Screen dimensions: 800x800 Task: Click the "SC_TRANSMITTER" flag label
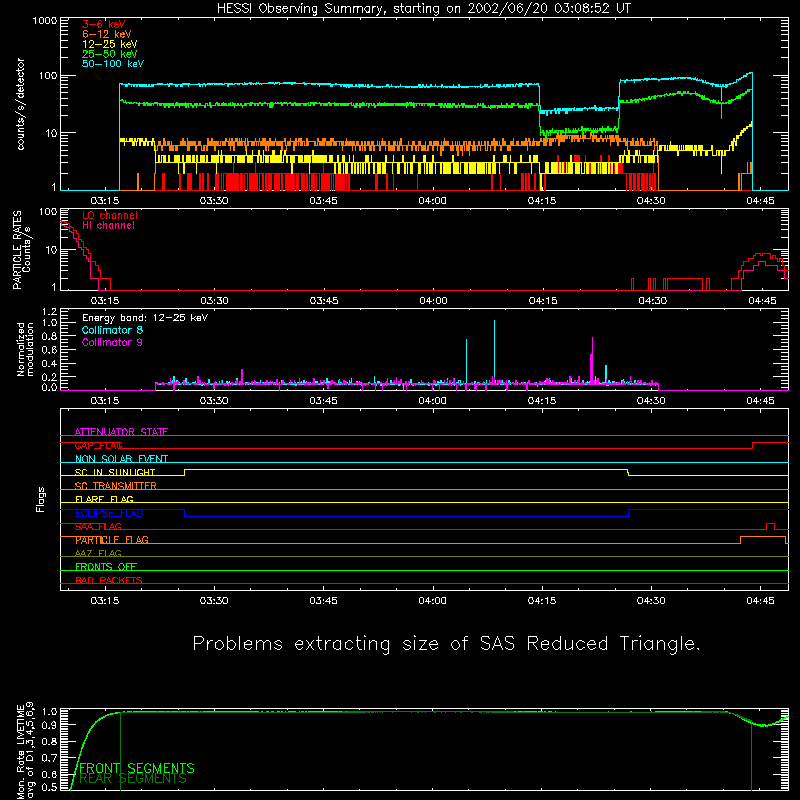116,486
